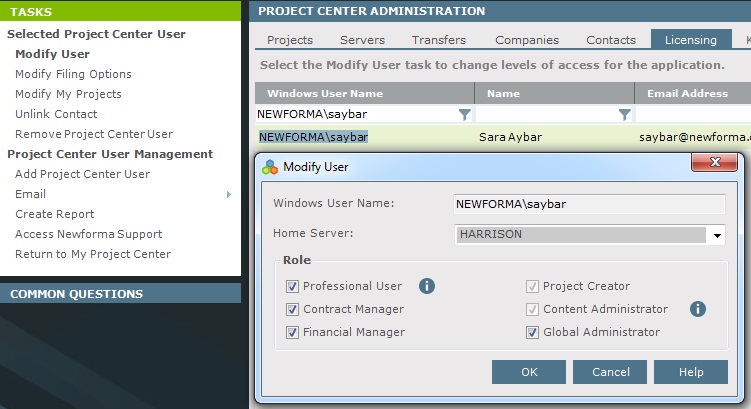This screenshot has width=751, height=409.
Task: Toggle the Contract Manager checkbox
Action: [x=292, y=309]
